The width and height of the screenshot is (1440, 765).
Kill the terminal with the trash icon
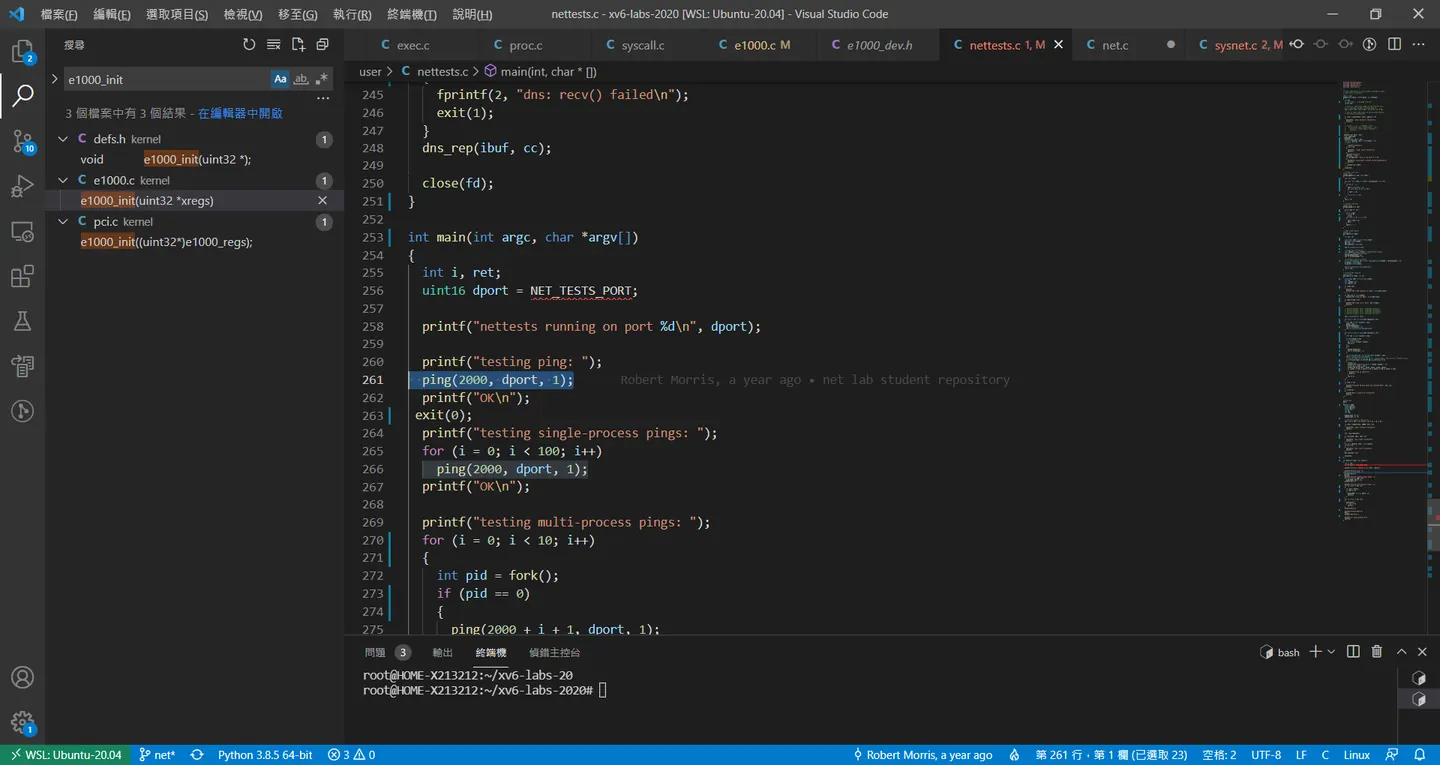[1377, 651]
